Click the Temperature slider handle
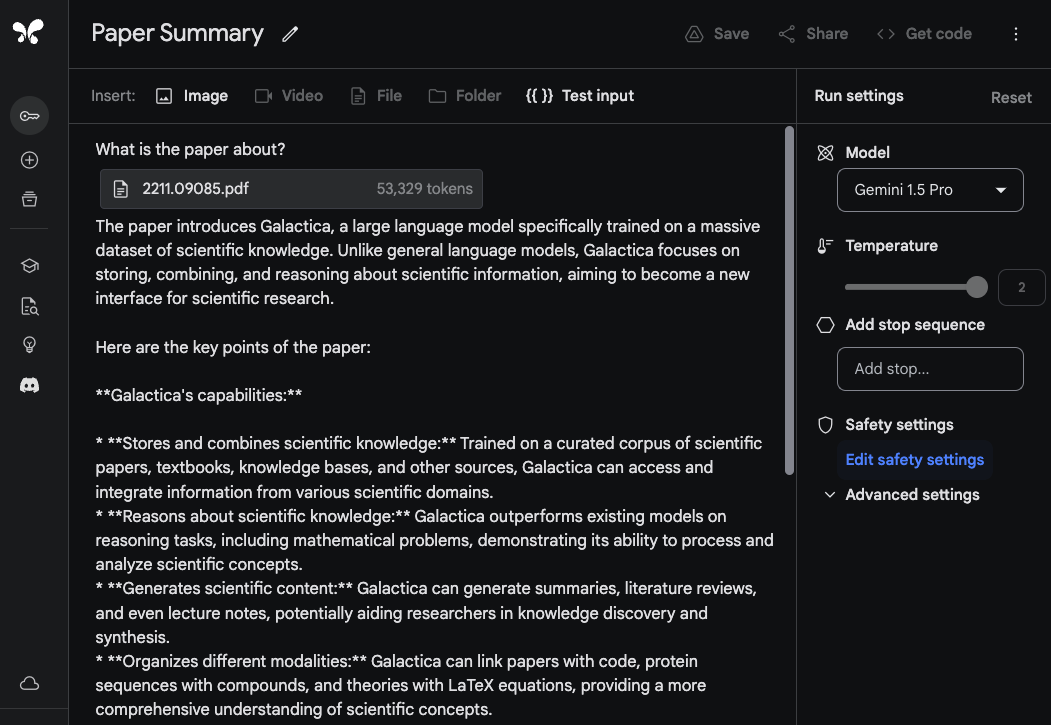The height and width of the screenshot is (725, 1051). [977, 288]
